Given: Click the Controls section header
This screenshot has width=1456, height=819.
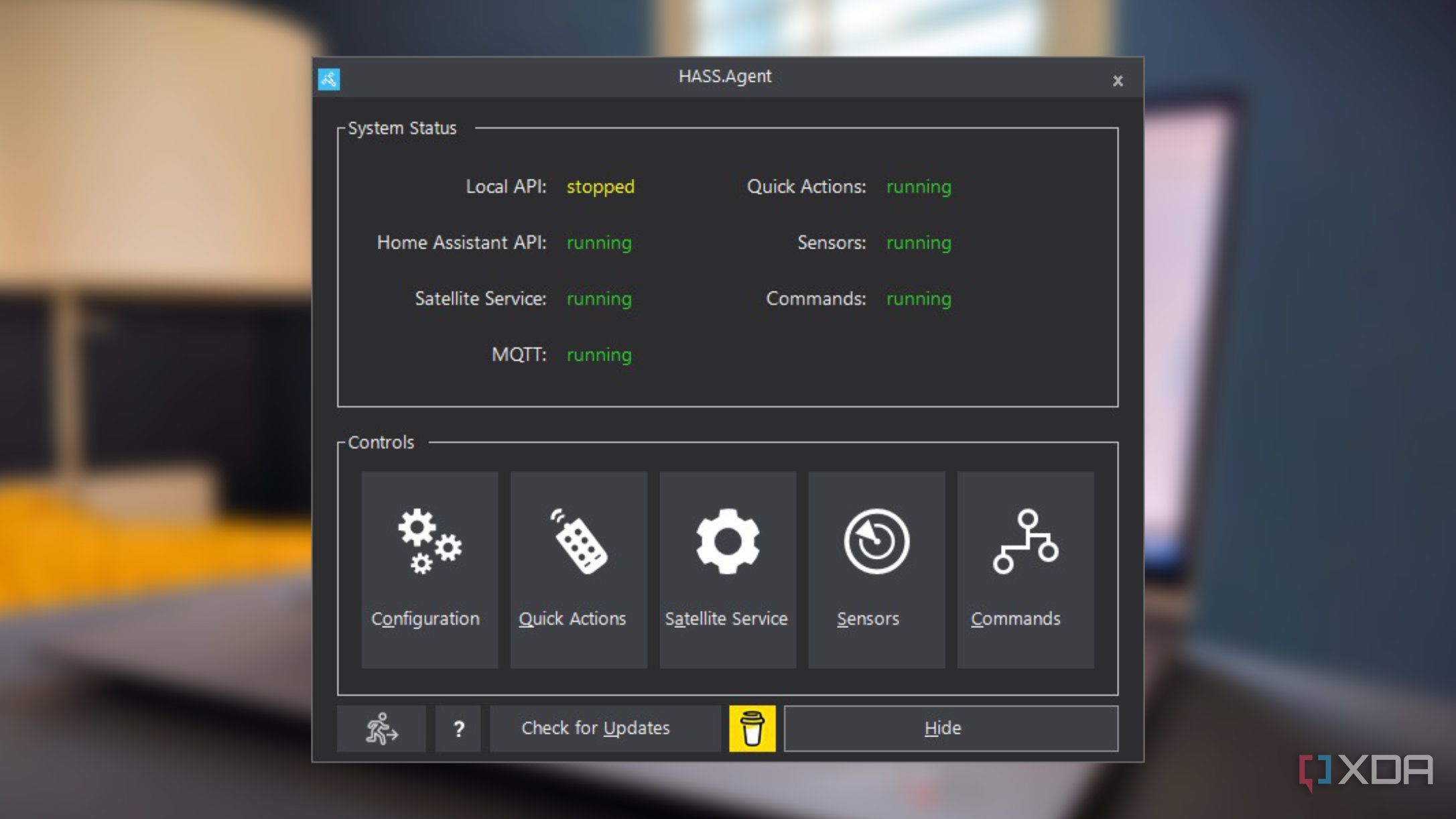Looking at the screenshot, I should 381,442.
